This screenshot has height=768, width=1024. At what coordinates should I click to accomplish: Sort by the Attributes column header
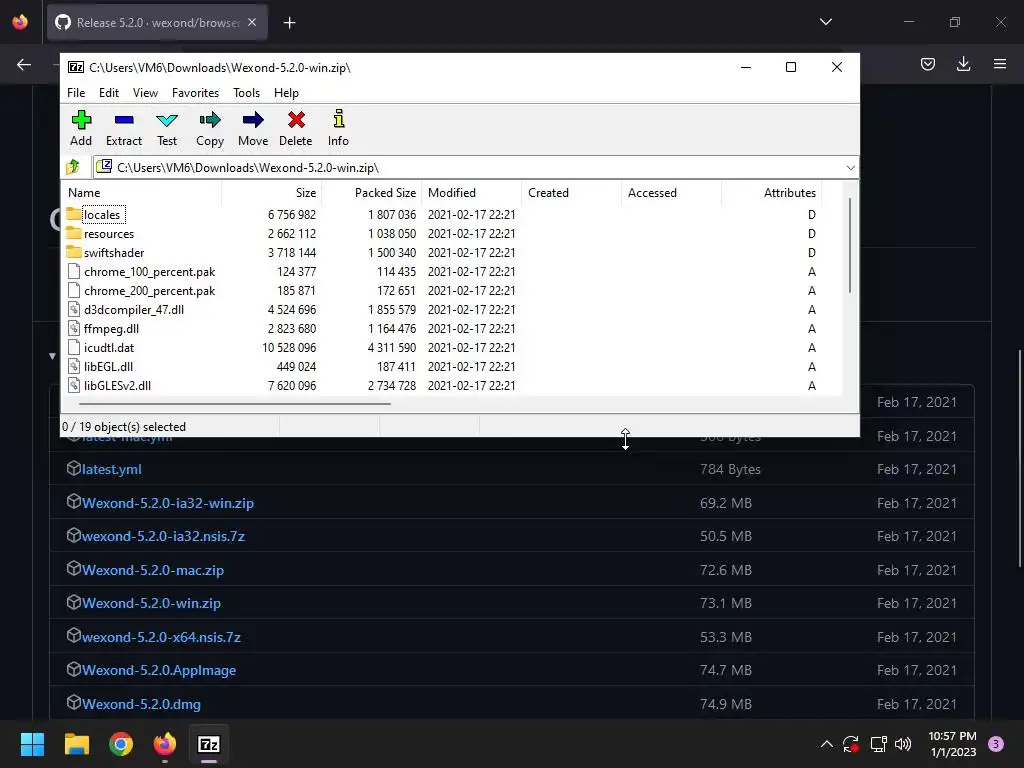(771, 193)
